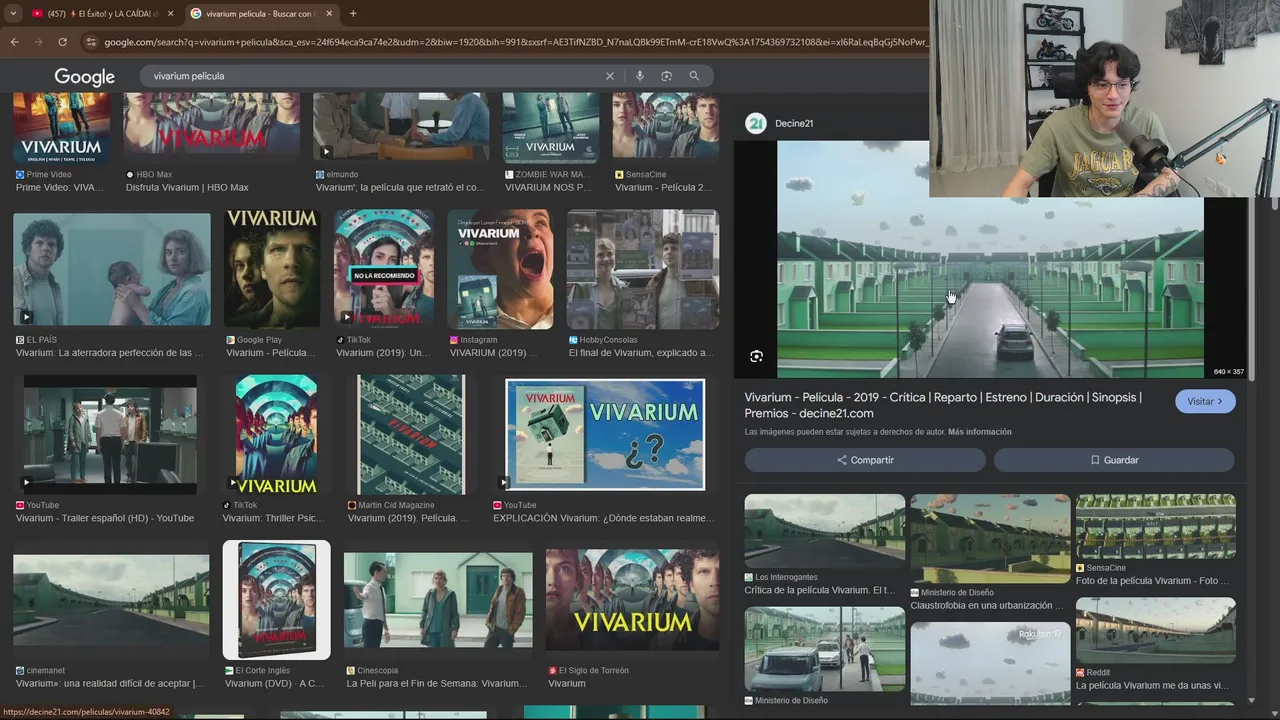
Task: Open 'Claustrofobia en una urbanización' related image
Action: (990, 538)
